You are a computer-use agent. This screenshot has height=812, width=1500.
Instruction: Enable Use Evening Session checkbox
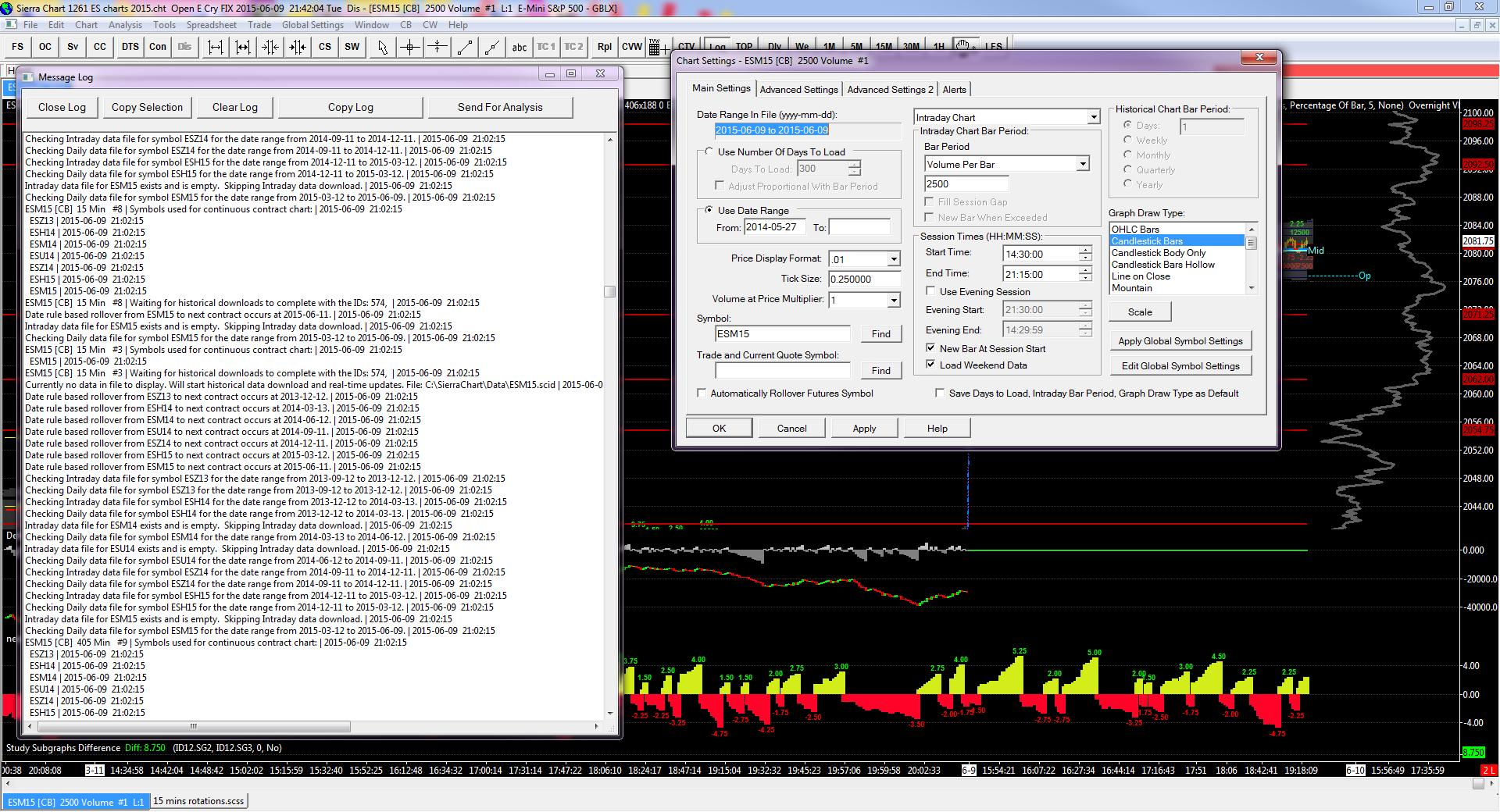(930, 291)
